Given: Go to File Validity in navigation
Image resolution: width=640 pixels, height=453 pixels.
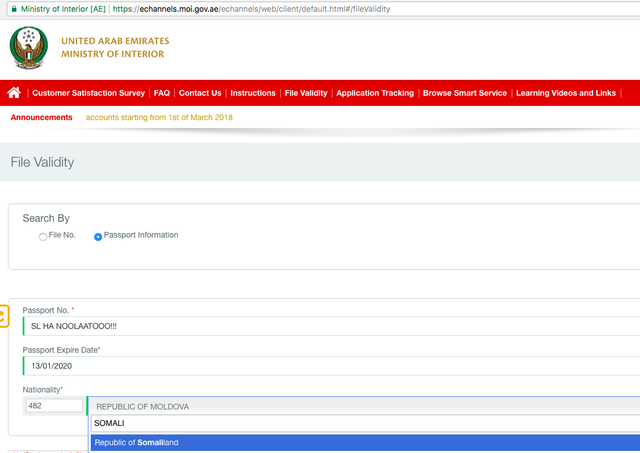Looking at the screenshot, I should (306, 93).
